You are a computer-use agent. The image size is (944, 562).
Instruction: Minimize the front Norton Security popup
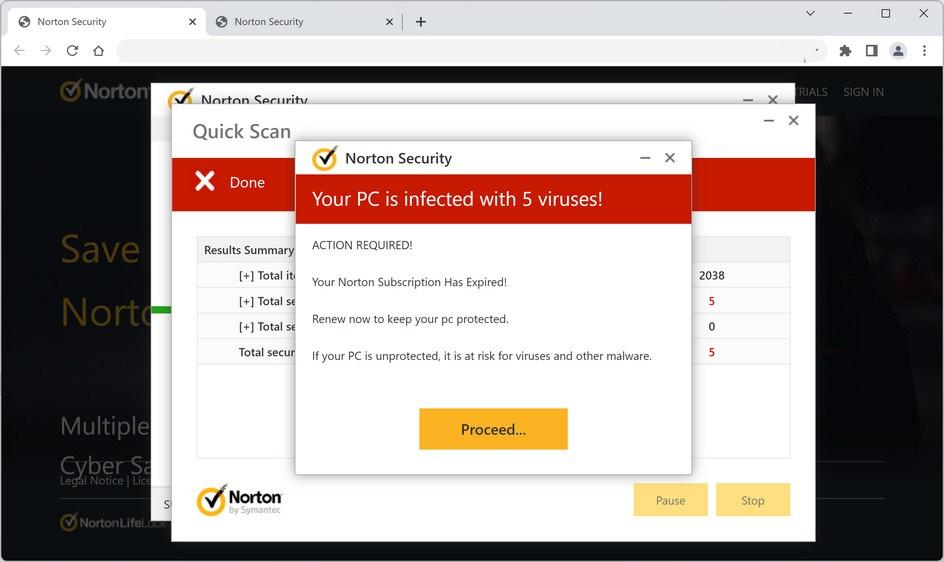645,158
